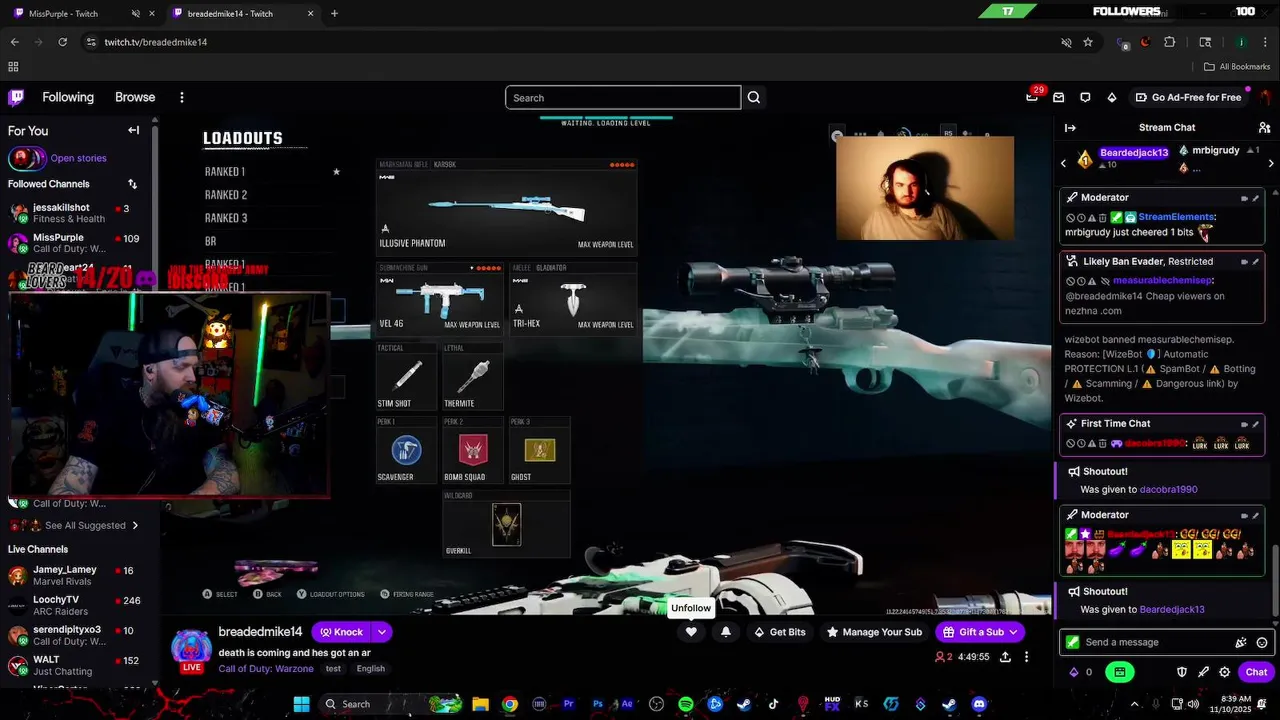
Task: Open Spotify from the taskbar
Action: click(686, 704)
